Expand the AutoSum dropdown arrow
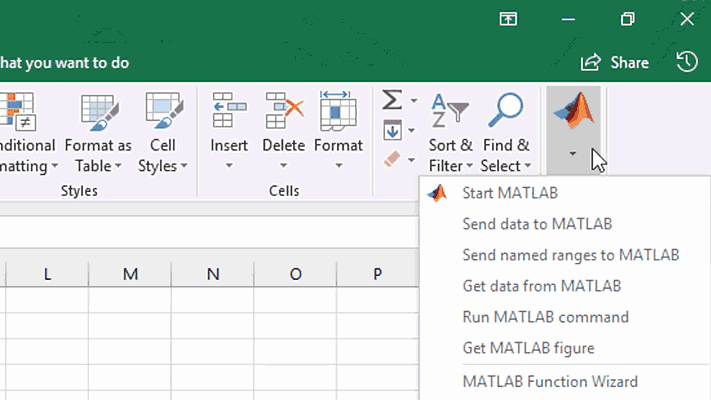711x400 pixels. [x=411, y=101]
